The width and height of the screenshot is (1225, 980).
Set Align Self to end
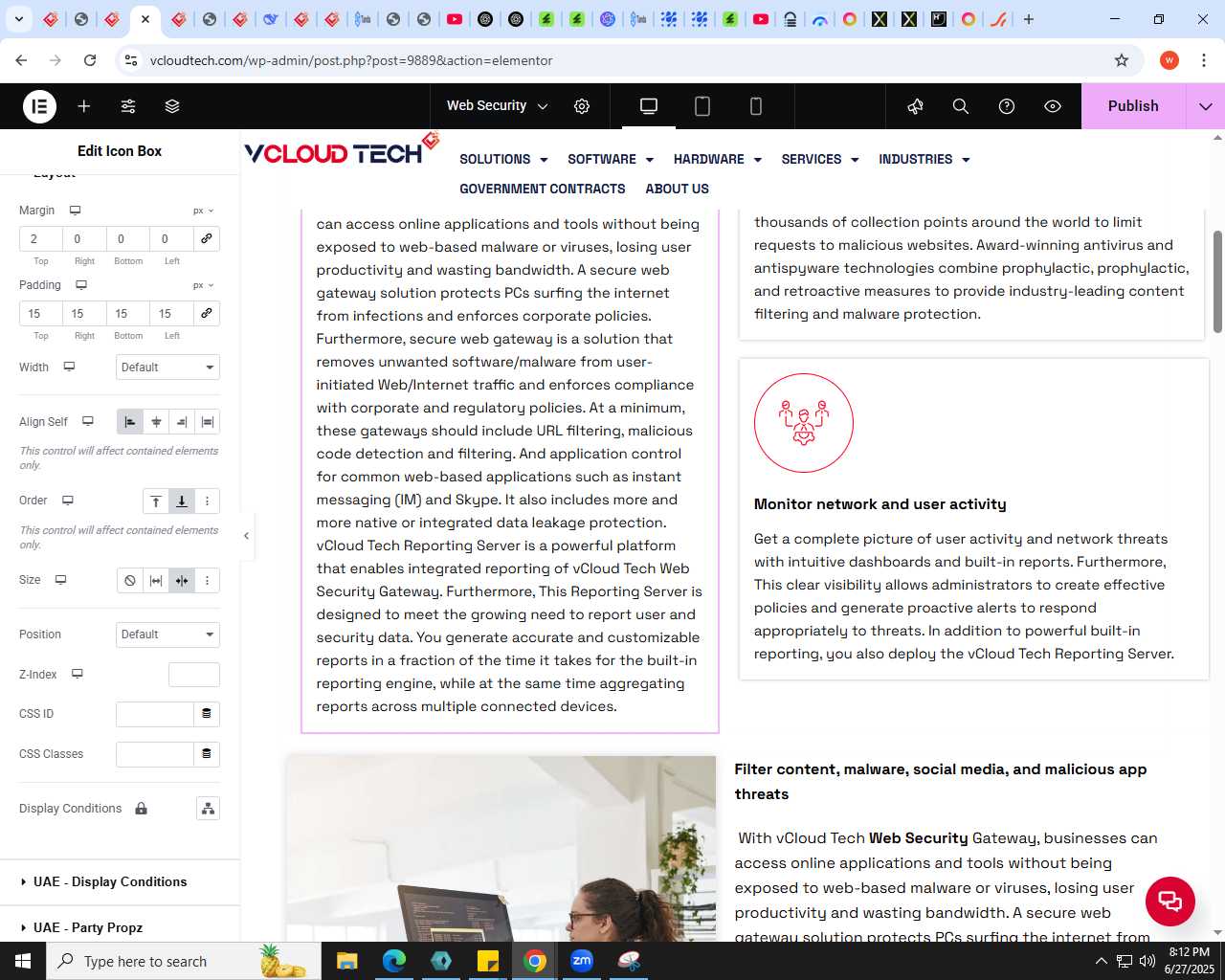click(182, 422)
